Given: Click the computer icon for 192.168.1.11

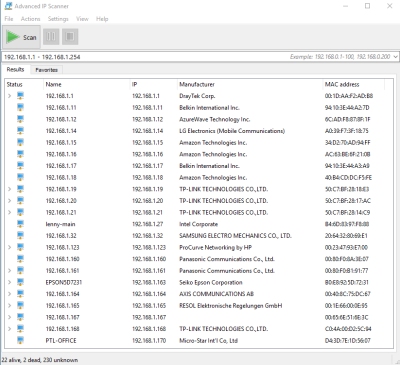Looking at the screenshot, I should click(x=20, y=107).
